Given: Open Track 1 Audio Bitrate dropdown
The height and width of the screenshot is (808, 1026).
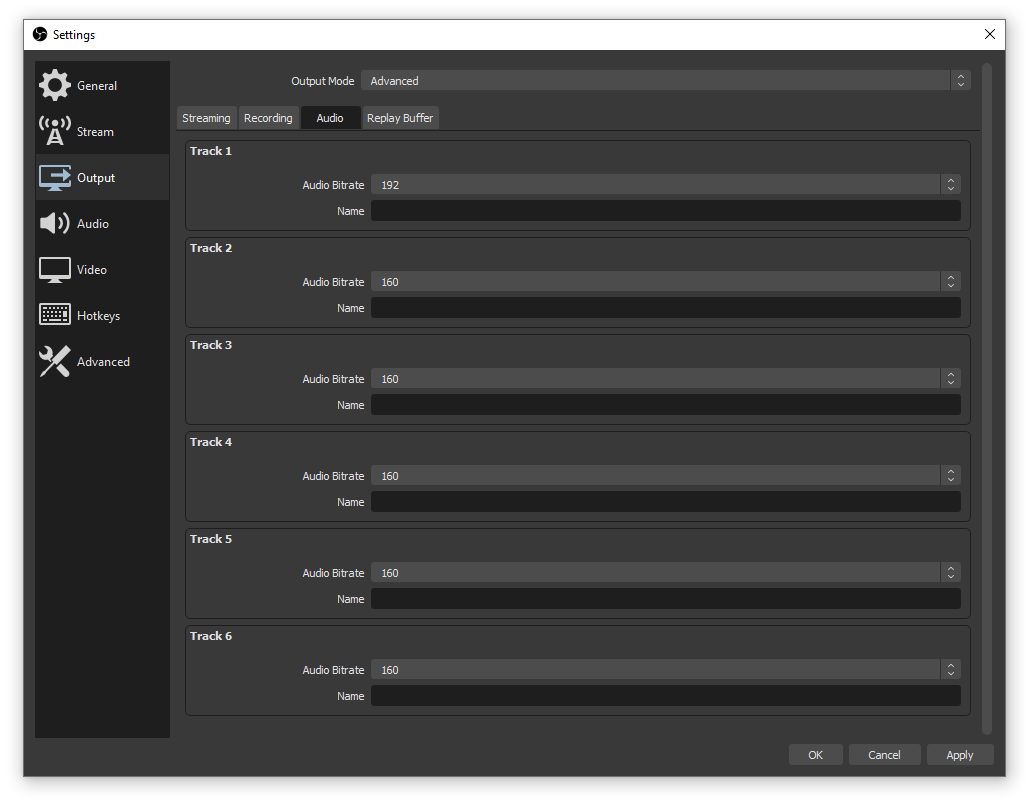Looking at the screenshot, I should pos(665,184).
